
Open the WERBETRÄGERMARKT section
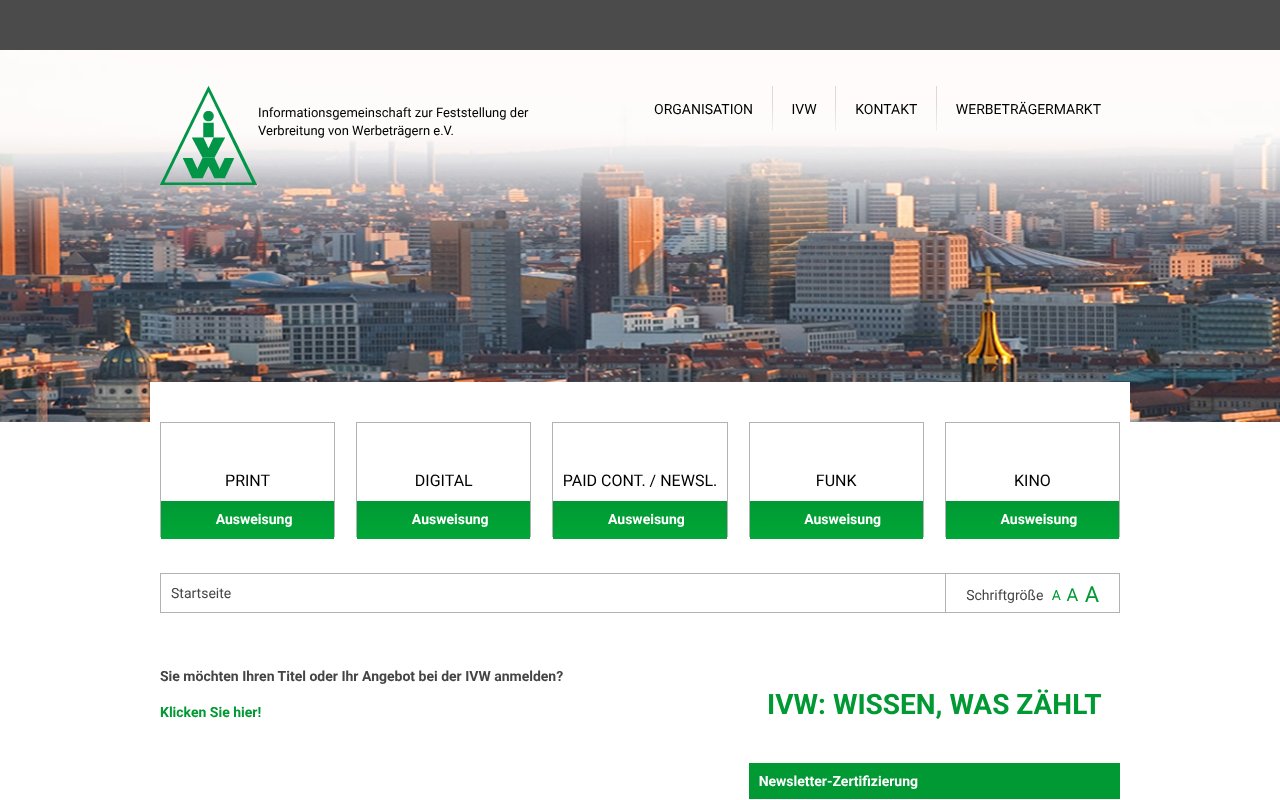pyautogui.click(x=1028, y=109)
